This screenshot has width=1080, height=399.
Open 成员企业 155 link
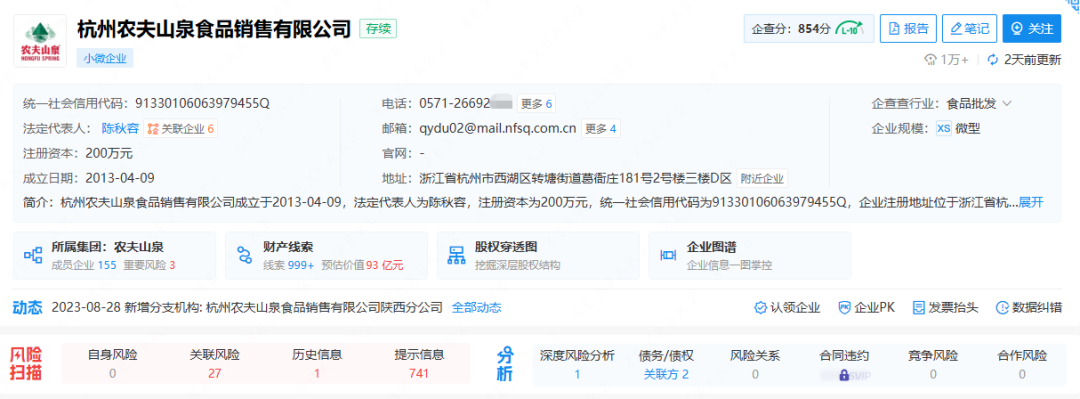pos(84,265)
